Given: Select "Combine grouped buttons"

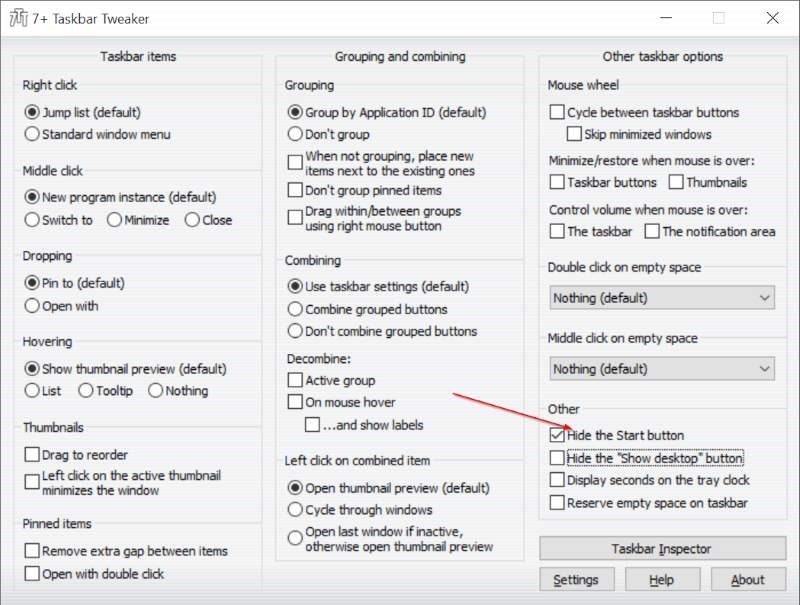Looking at the screenshot, I should click(295, 310).
